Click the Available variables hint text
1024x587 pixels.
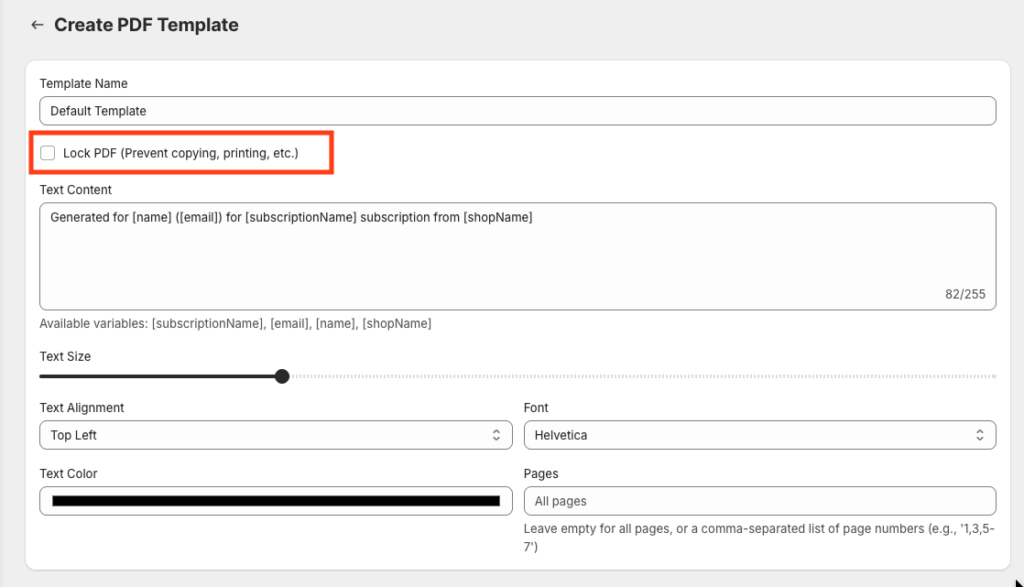coord(235,324)
